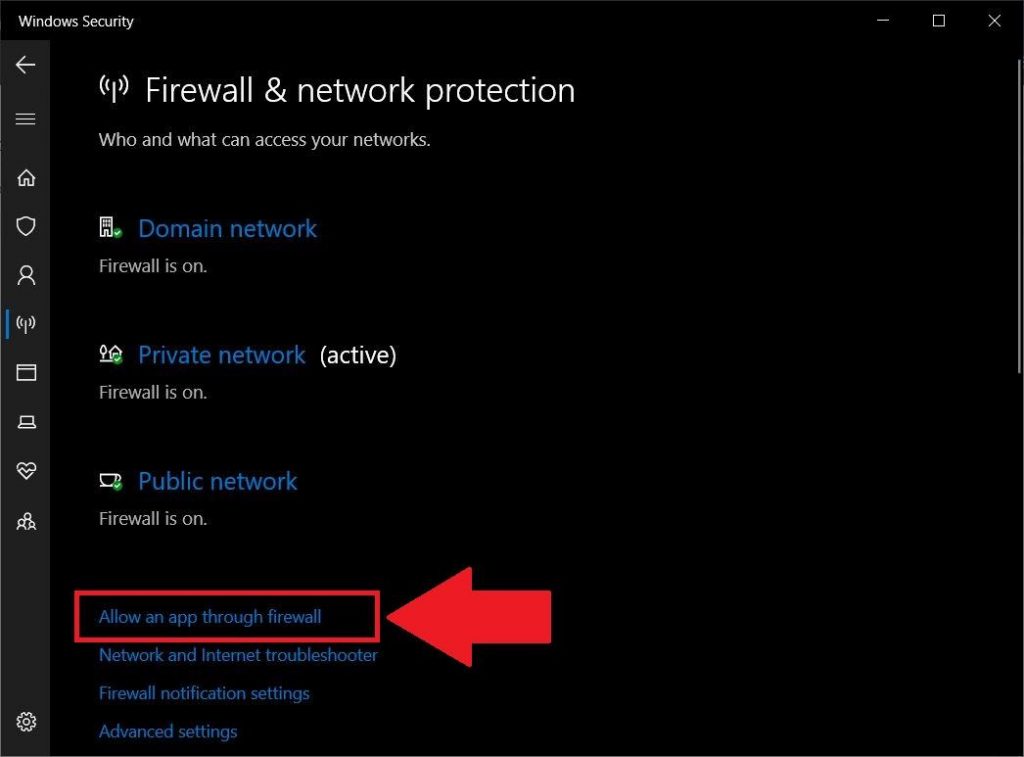
Task: Open Account protection person icon
Action: tap(26, 275)
